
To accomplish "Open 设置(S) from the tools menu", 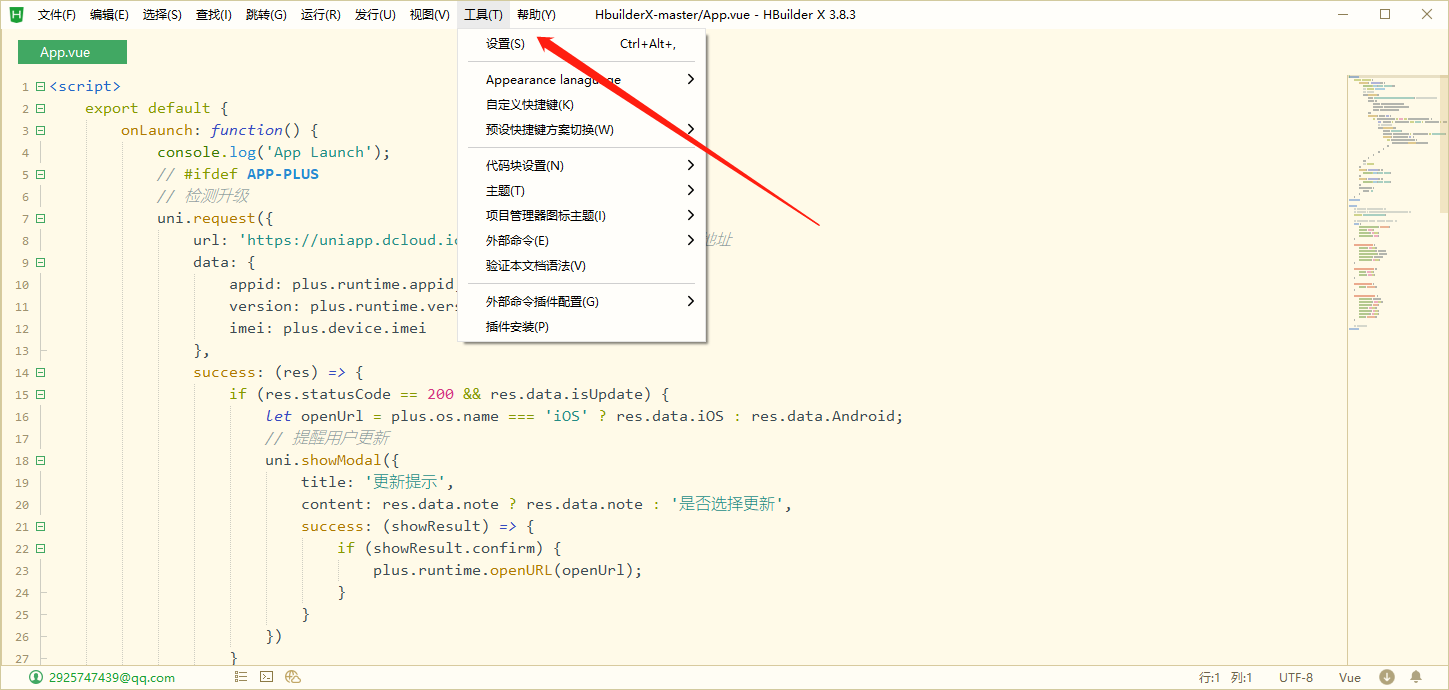I will tap(504, 44).
